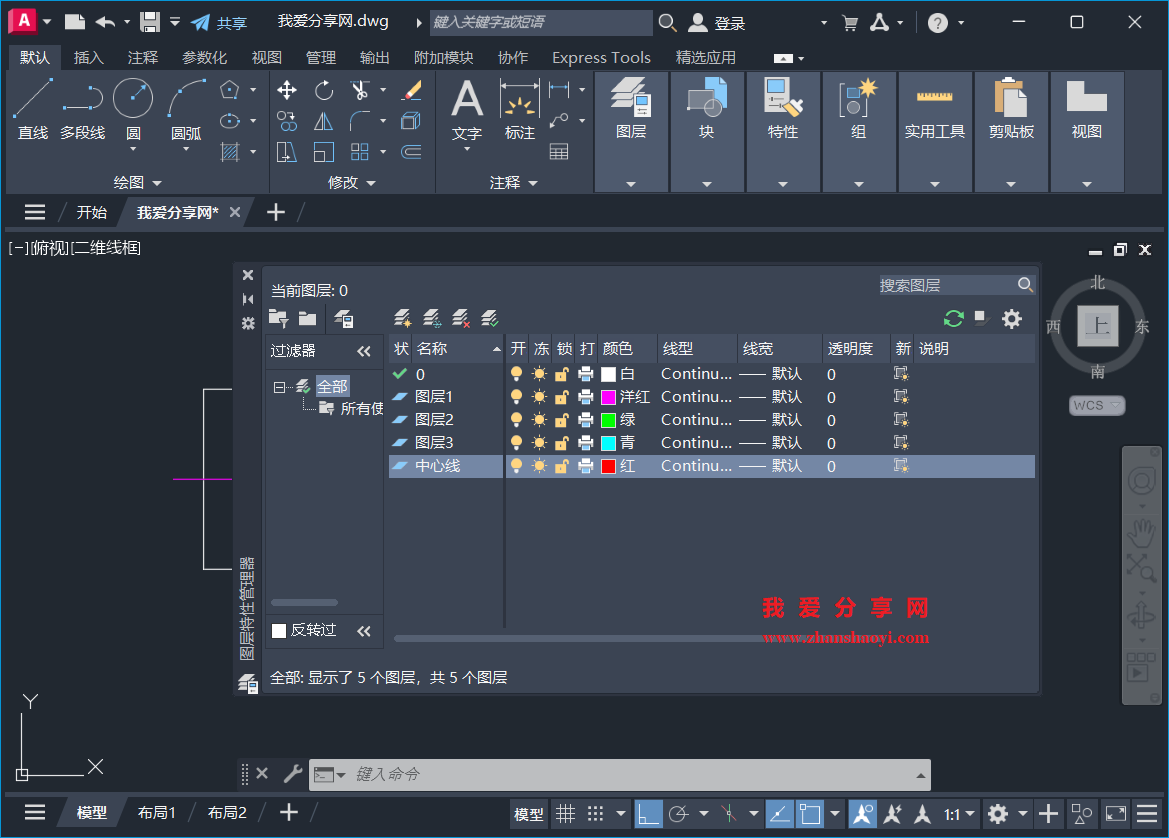This screenshot has width=1169, height=838.
Task: Click the Move tool icon
Action: 286,91
